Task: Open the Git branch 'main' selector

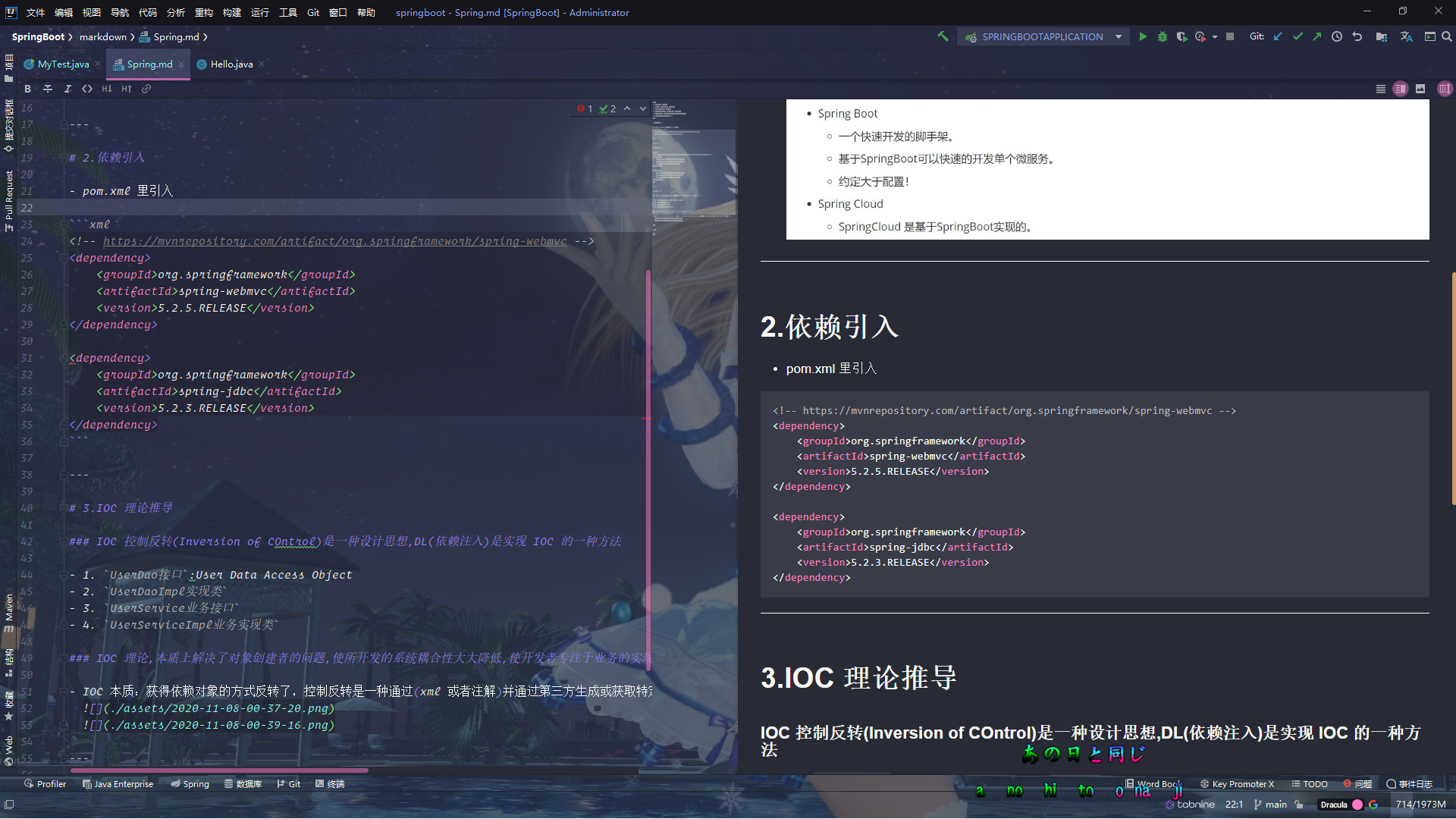Action: coord(1270,805)
